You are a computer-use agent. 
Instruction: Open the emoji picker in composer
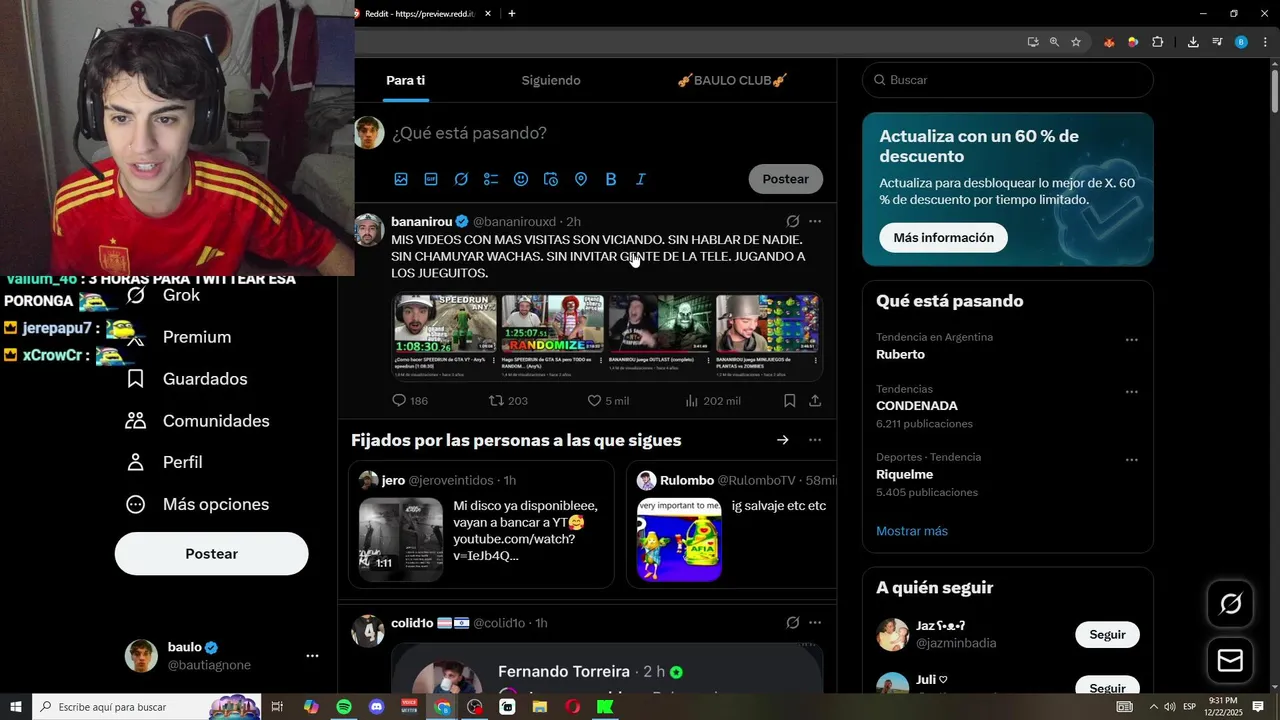[521, 179]
